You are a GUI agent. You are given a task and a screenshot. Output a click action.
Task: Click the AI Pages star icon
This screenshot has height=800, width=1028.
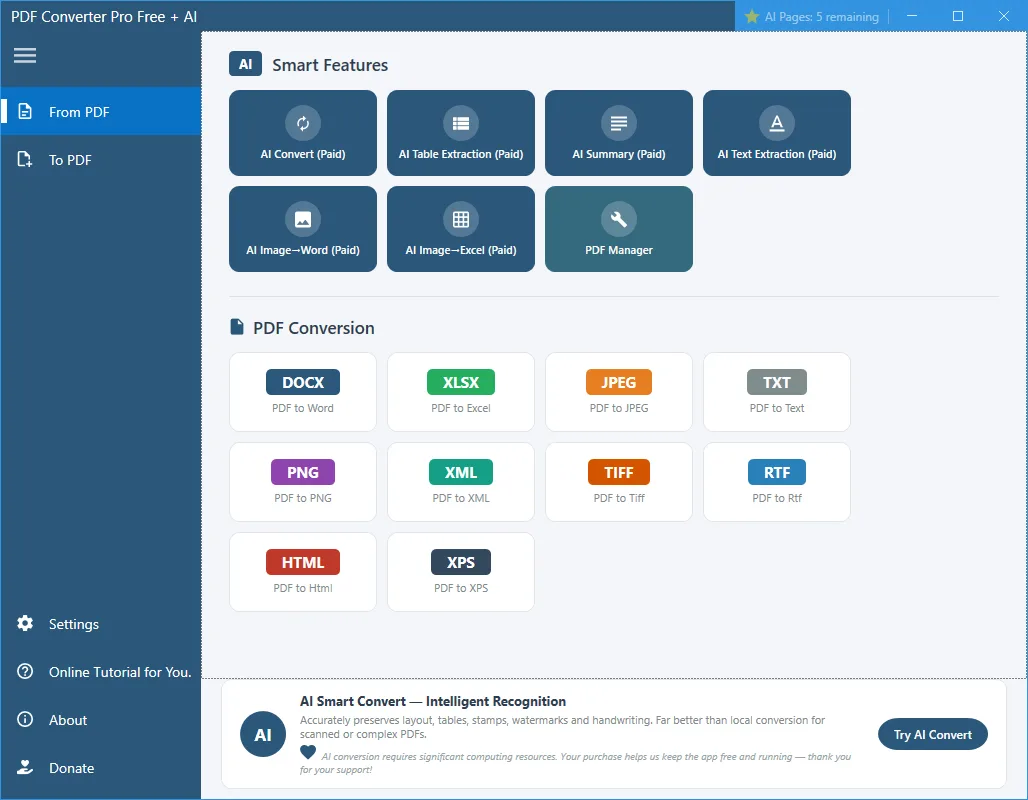(x=752, y=16)
